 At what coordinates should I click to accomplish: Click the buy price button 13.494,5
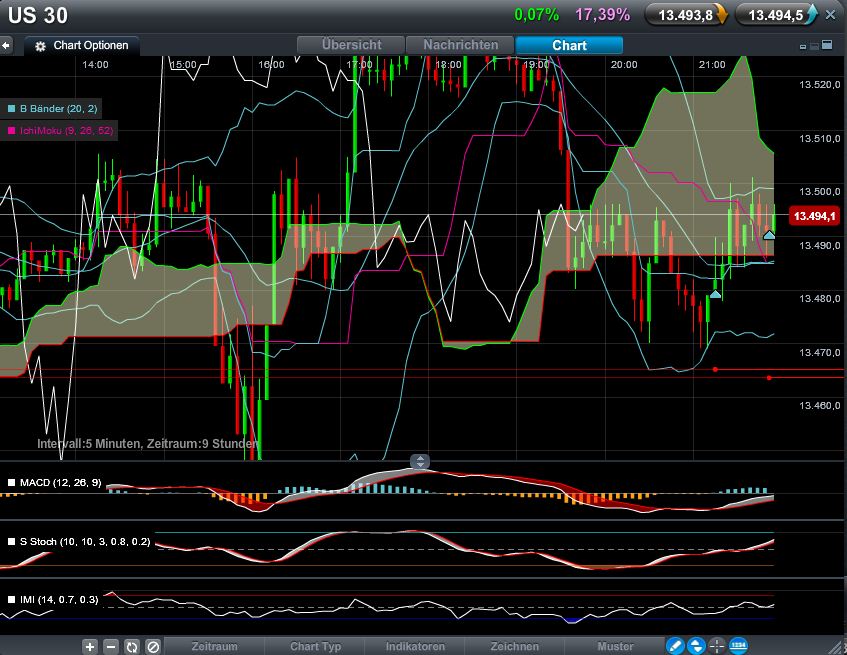777,15
